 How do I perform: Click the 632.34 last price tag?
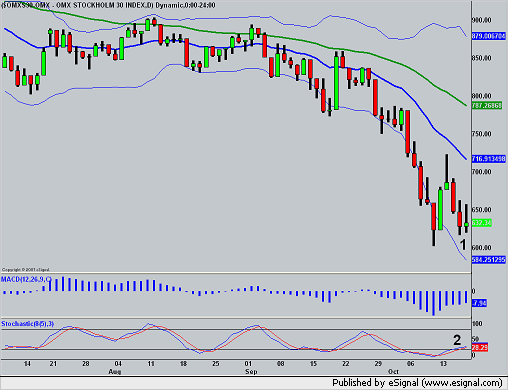pos(482,223)
